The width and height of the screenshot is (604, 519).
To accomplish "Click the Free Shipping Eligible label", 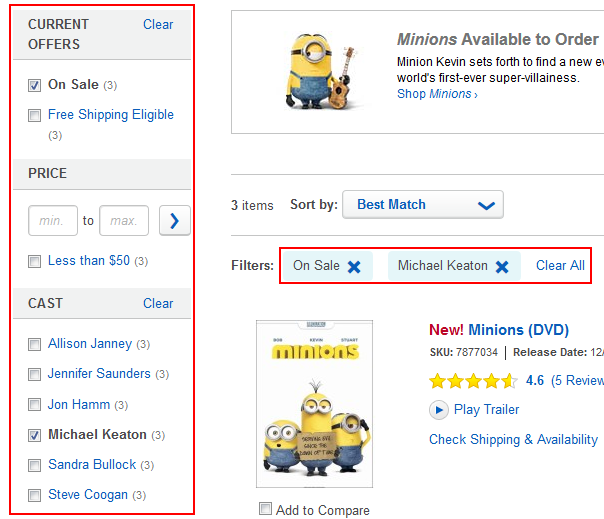I will point(111,115).
